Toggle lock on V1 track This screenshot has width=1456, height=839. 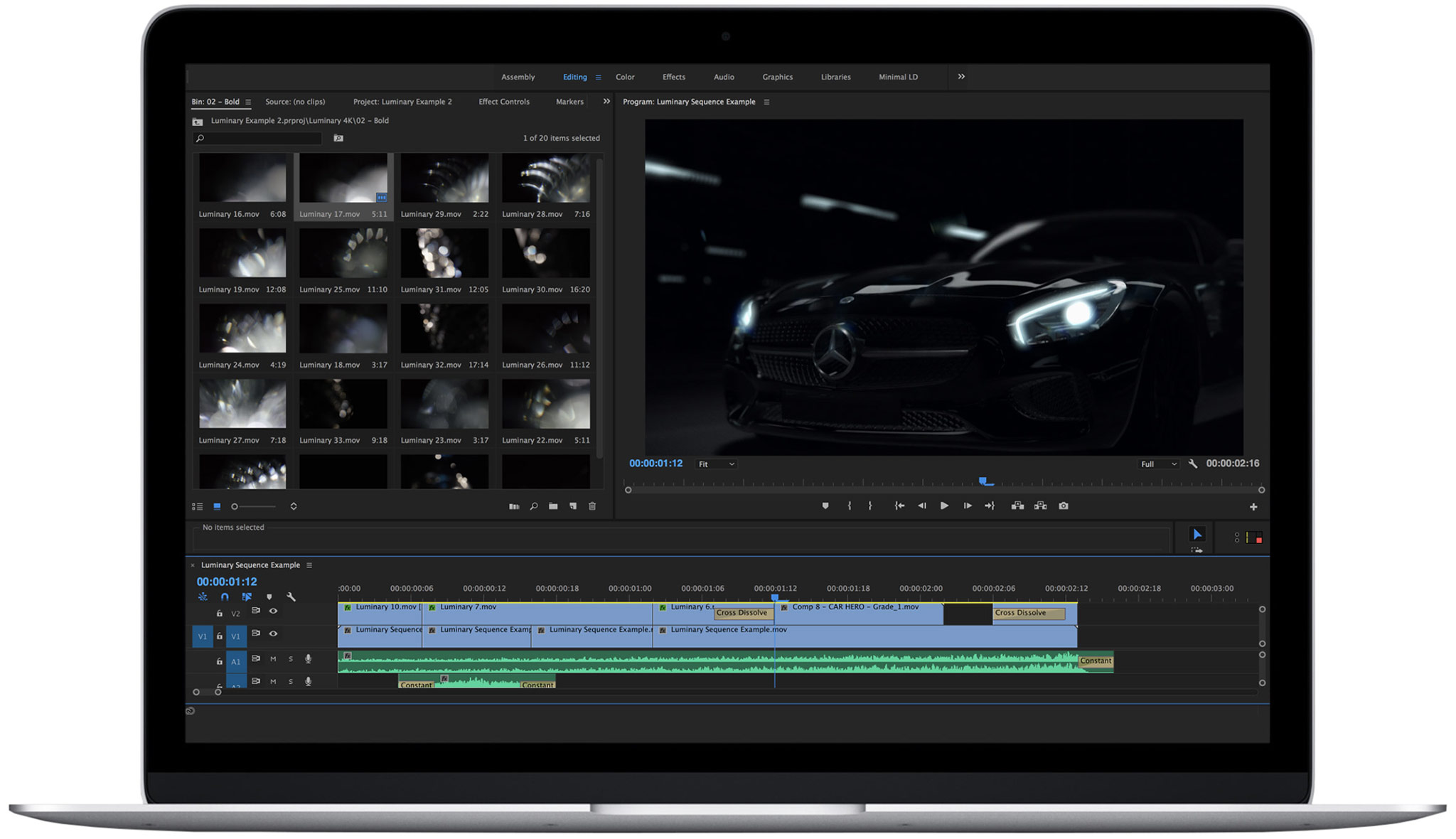pos(220,636)
